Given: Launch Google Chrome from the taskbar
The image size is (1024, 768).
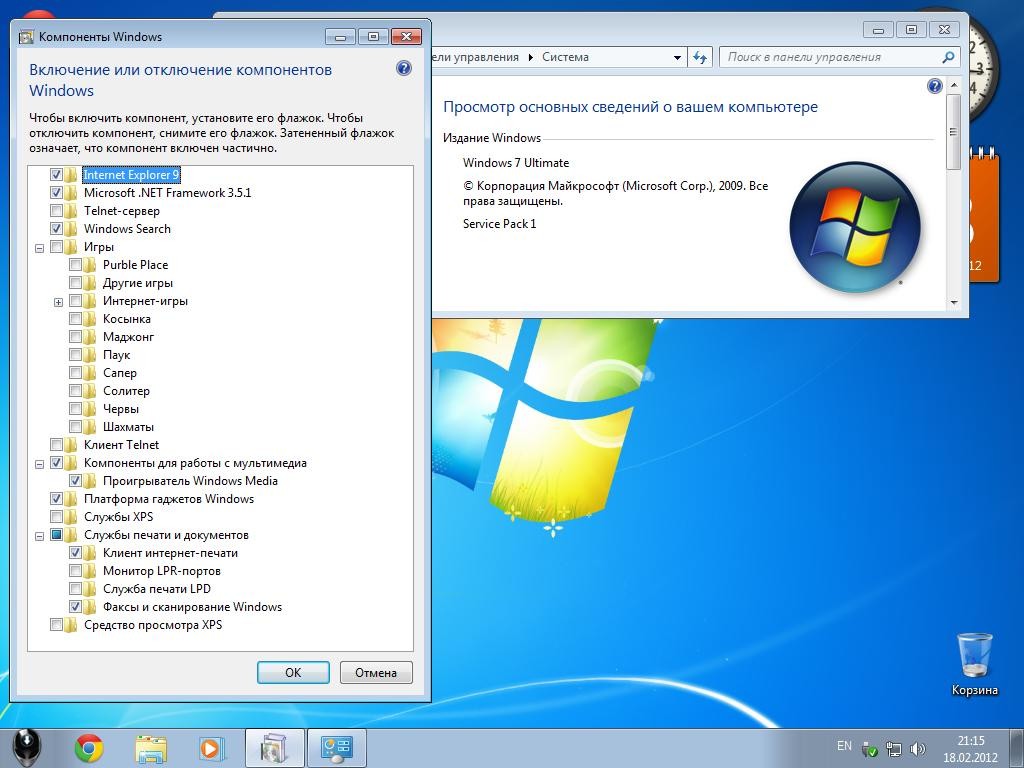Looking at the screenshot, I should (89, 748).
